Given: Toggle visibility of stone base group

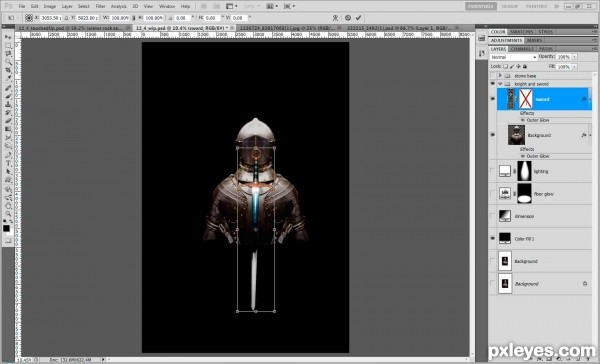Looking at the screenshot, I should [x=492, y=76].
